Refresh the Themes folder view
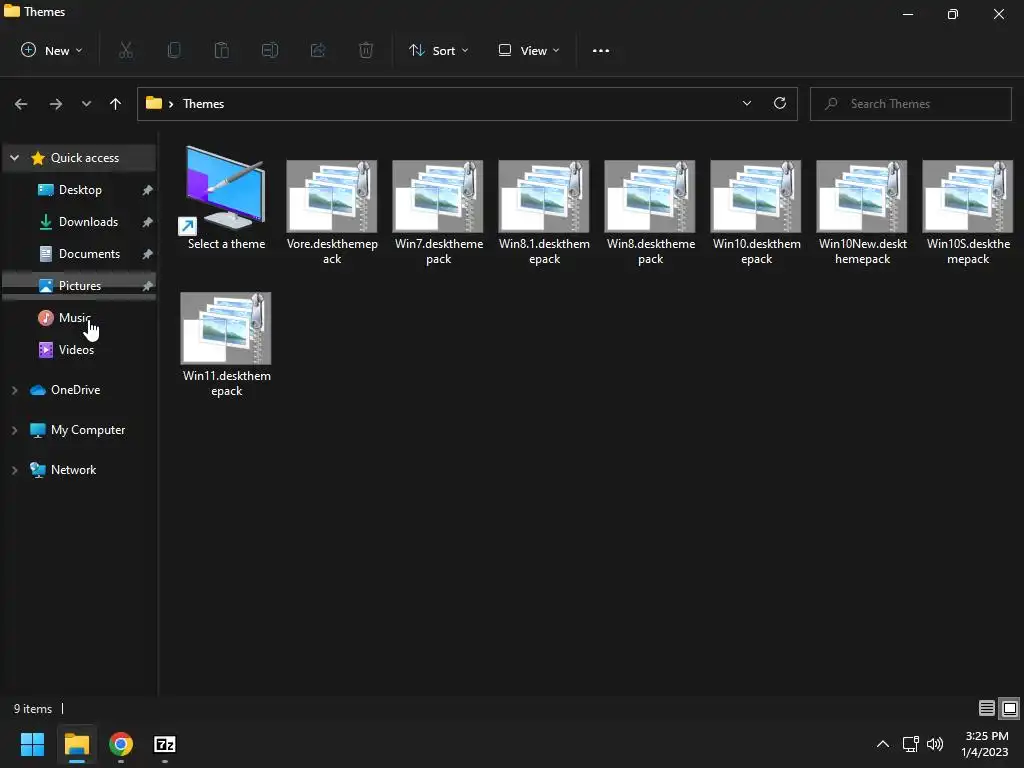The image size is (1024, 768). [780, 103]
